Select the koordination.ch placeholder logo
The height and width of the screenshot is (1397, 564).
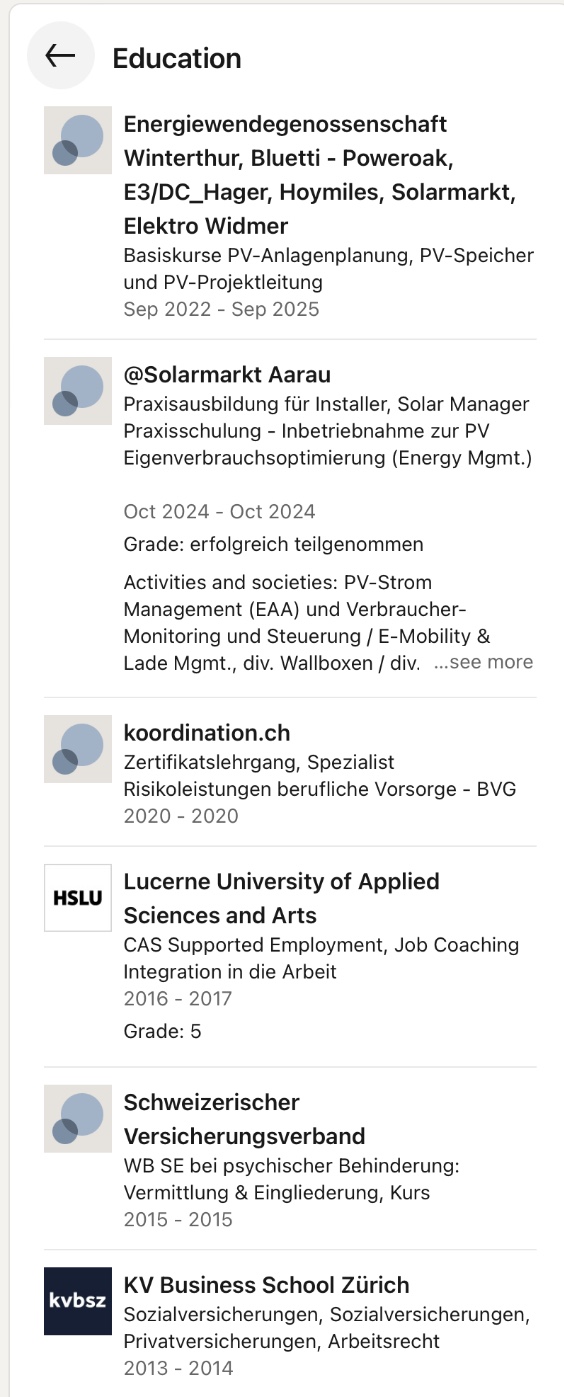[x=78, y=749]
